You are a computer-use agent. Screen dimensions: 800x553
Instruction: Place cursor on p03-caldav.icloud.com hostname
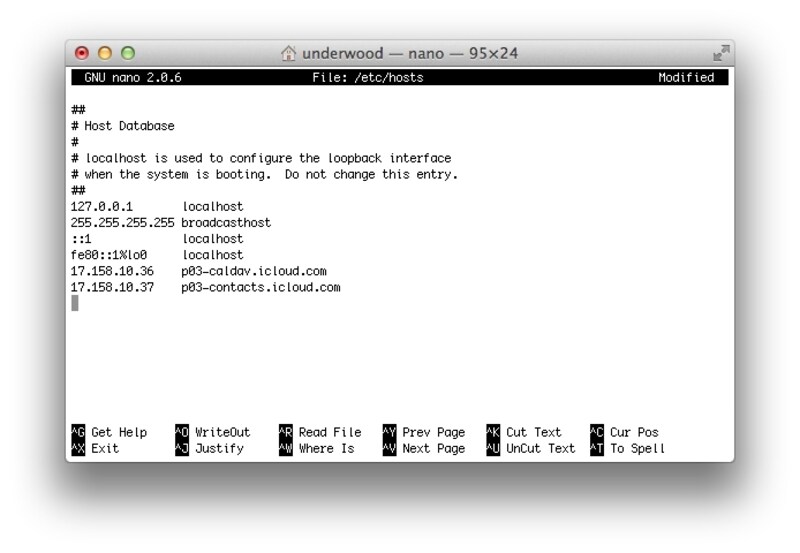point(254,271)
